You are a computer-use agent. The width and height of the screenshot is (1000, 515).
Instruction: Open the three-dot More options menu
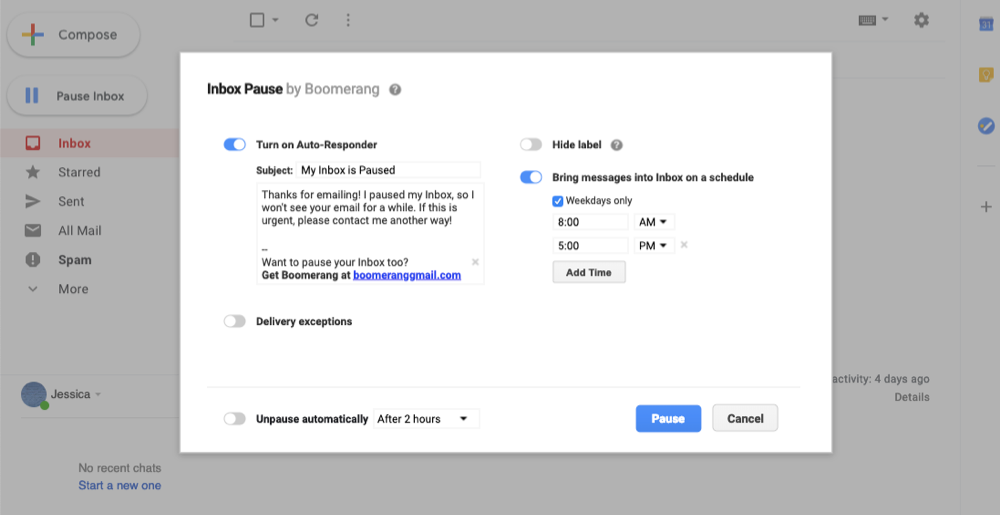[348, 20]
